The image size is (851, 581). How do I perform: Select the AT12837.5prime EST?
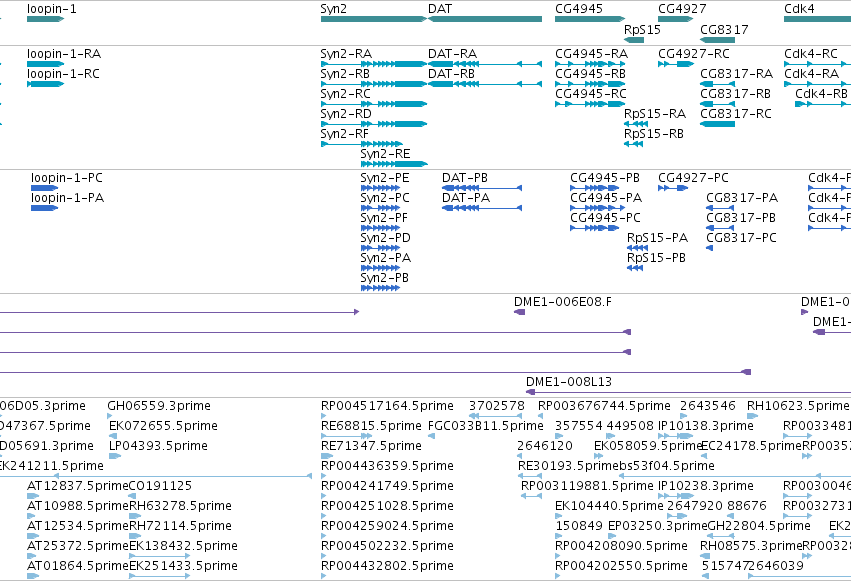[x=34, y=496]
